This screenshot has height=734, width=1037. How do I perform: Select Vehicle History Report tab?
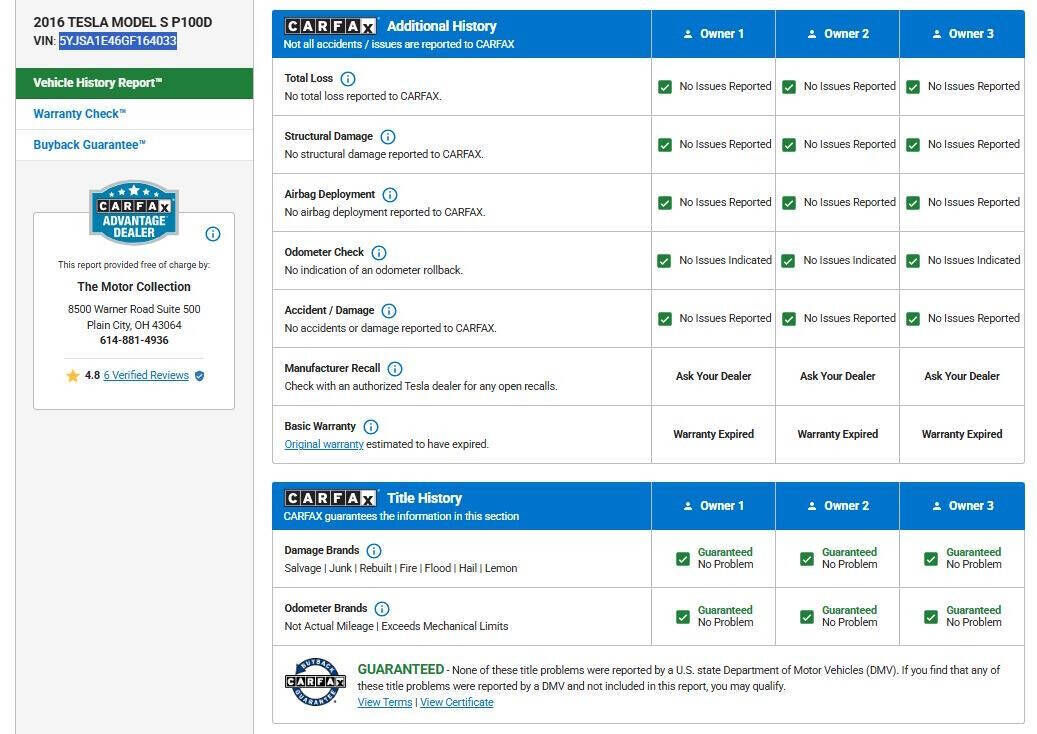click(134, 83)
